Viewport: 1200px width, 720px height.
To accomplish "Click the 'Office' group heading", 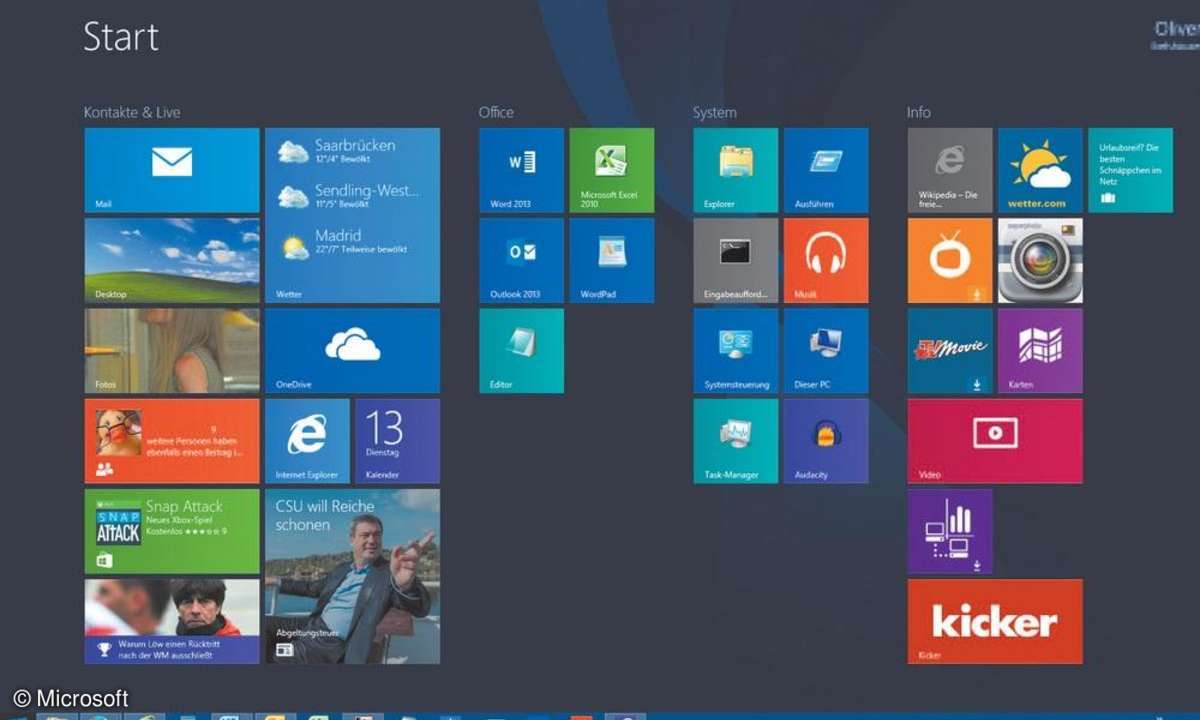I will point(496,112).
